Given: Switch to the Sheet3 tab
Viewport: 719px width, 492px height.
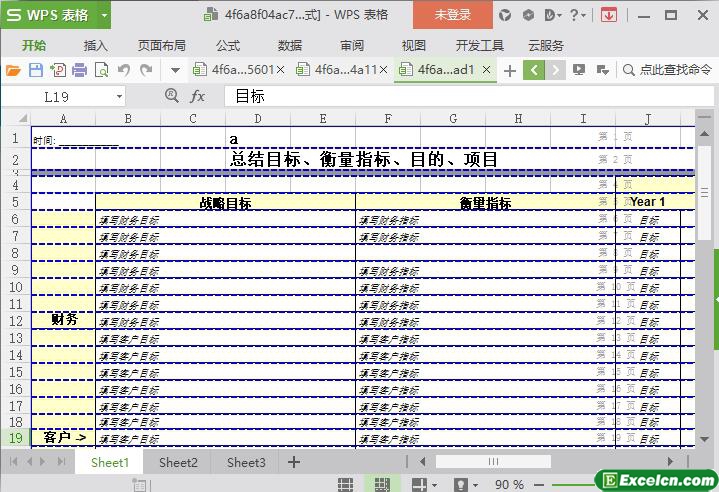Looking at the screenshot, I should pyautogui.click(x=246, y=462).
